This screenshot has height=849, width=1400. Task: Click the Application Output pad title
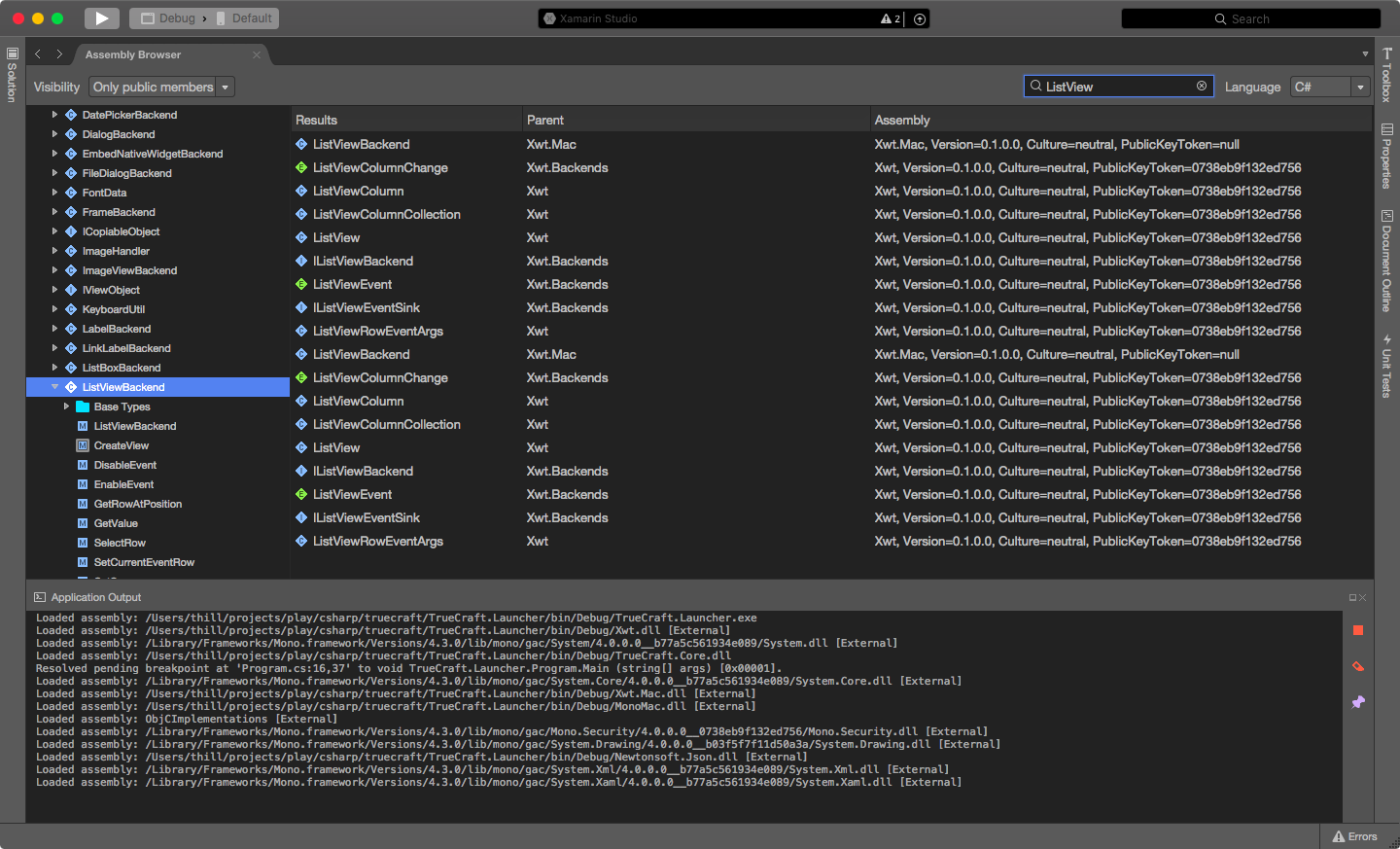96,597
